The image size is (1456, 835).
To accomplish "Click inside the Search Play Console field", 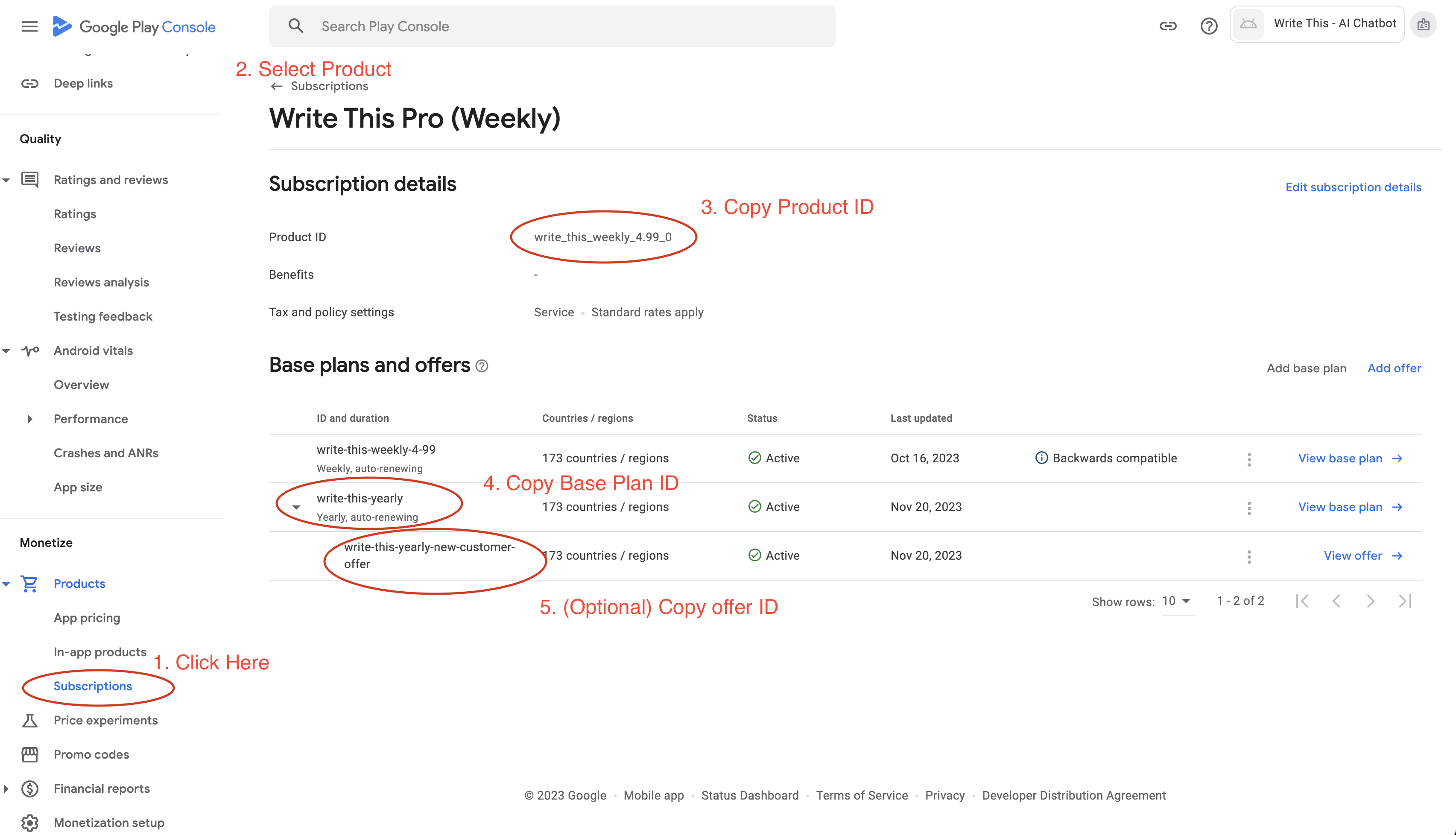I will [550, 26].
